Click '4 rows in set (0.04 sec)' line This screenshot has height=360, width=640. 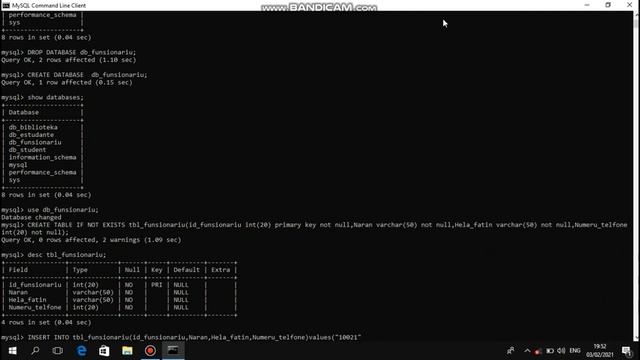(x=46, y=322)
